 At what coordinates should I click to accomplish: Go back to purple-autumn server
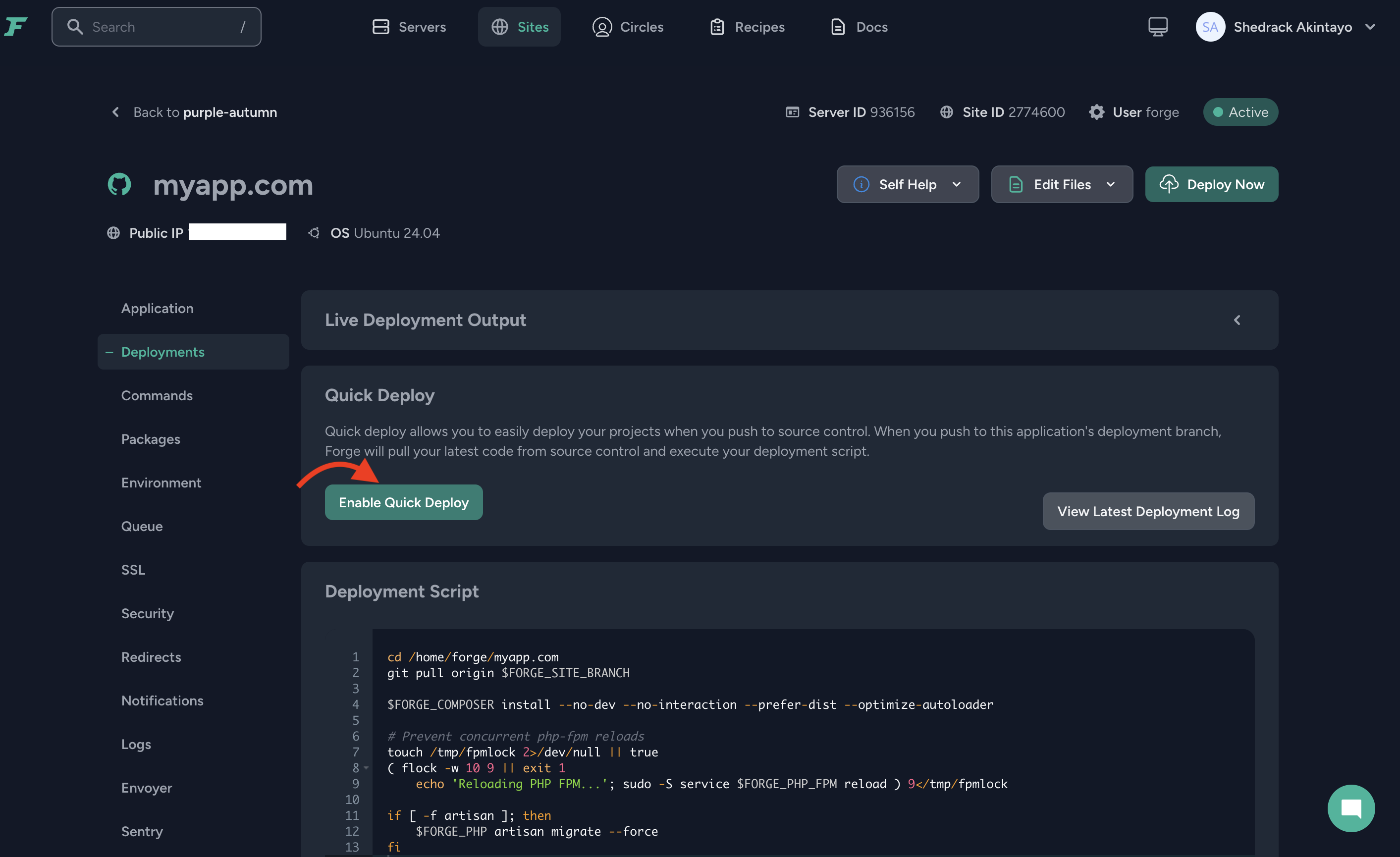click(195, 112)
